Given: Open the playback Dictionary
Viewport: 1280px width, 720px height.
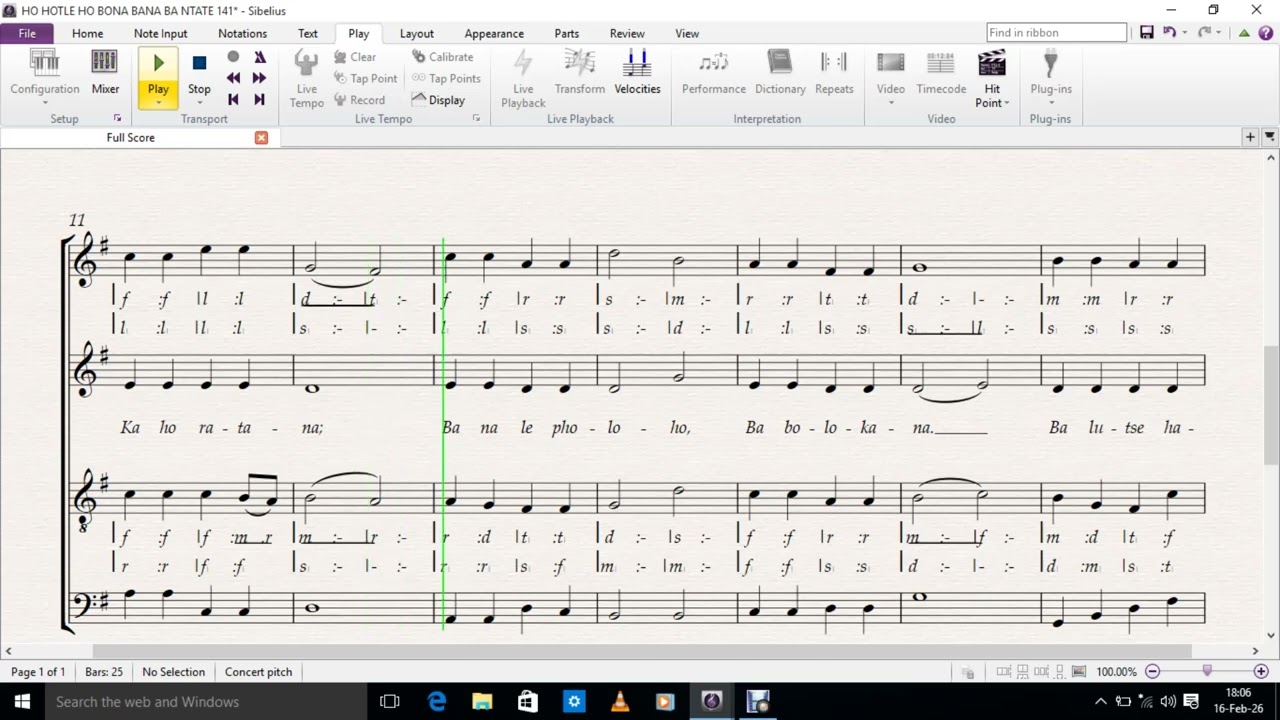Looking at the screenshot, I should [x=780, y=72].
